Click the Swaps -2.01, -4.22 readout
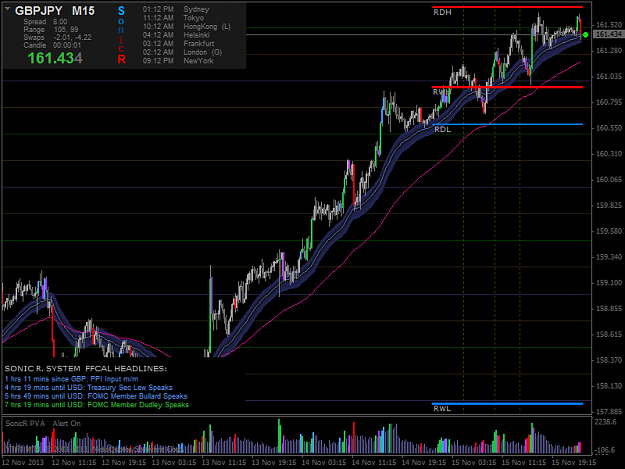 (x=57, y=37)
